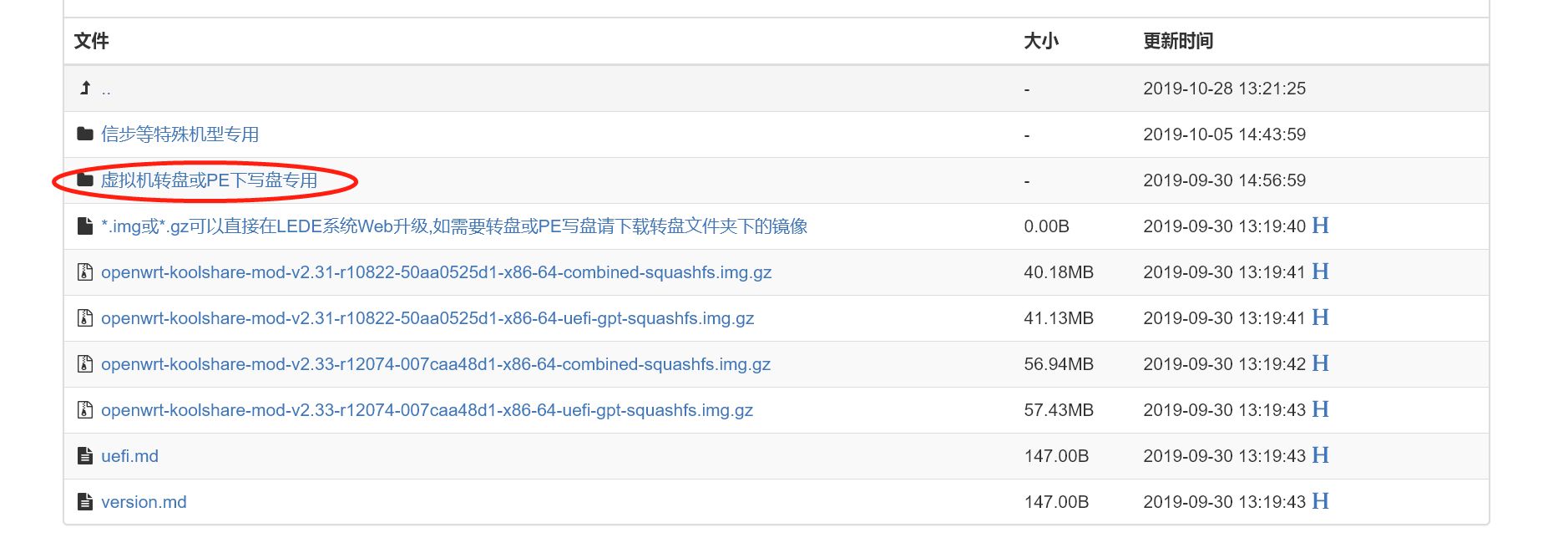
Task: Click the 57.43MB size value
Action: [x=1059, y=410]
